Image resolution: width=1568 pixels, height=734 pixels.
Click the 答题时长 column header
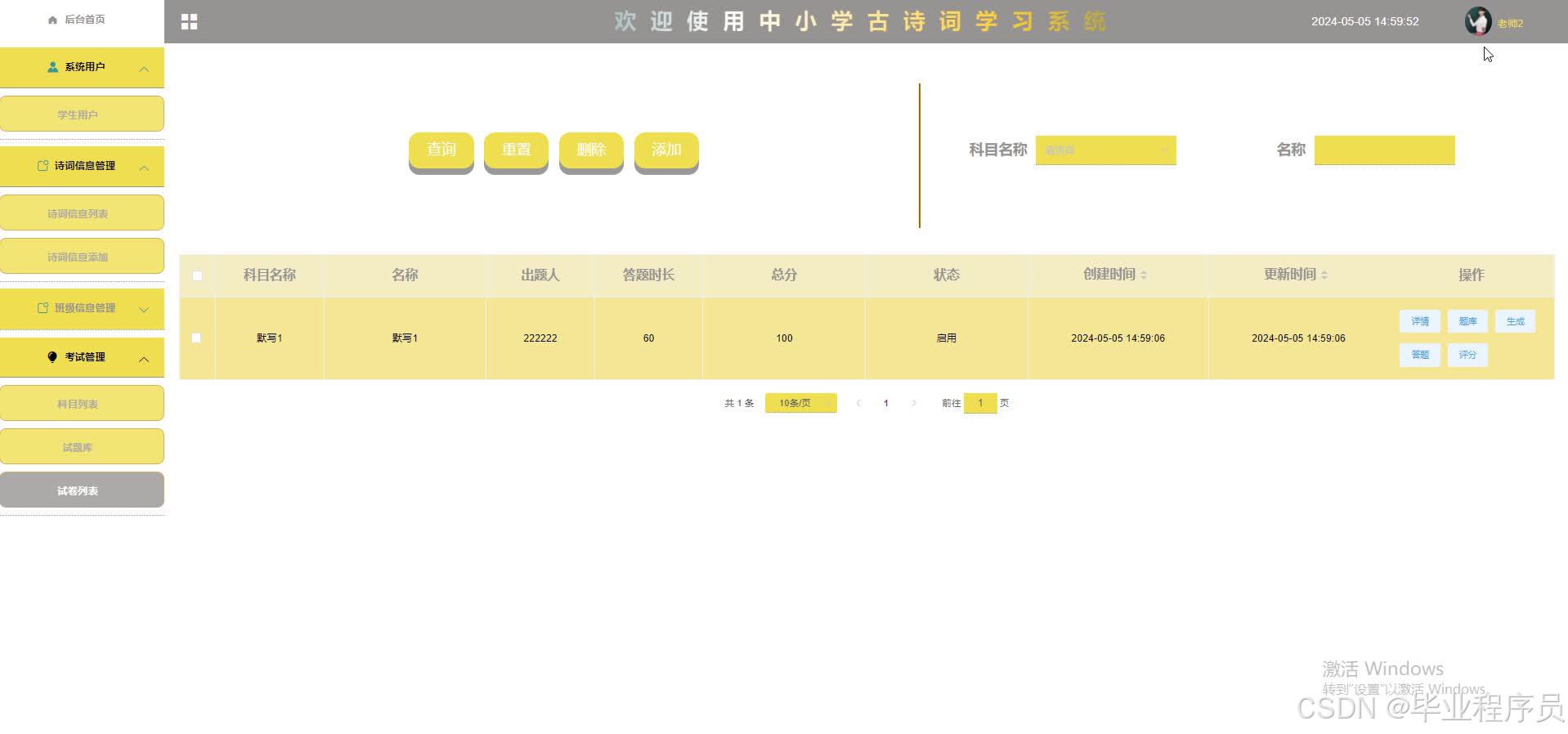(x=648, y=275)
